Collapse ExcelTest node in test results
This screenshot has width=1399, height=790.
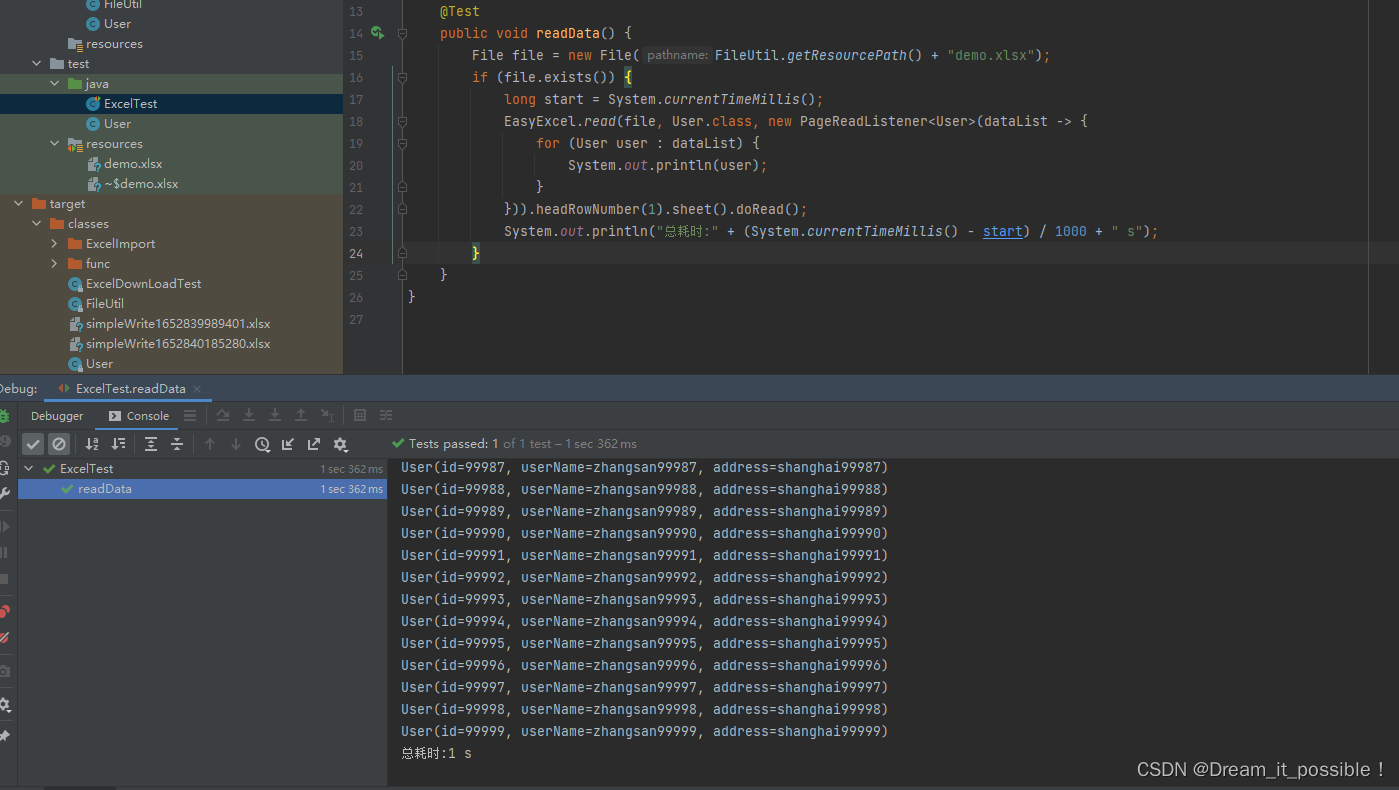[29, 468]
